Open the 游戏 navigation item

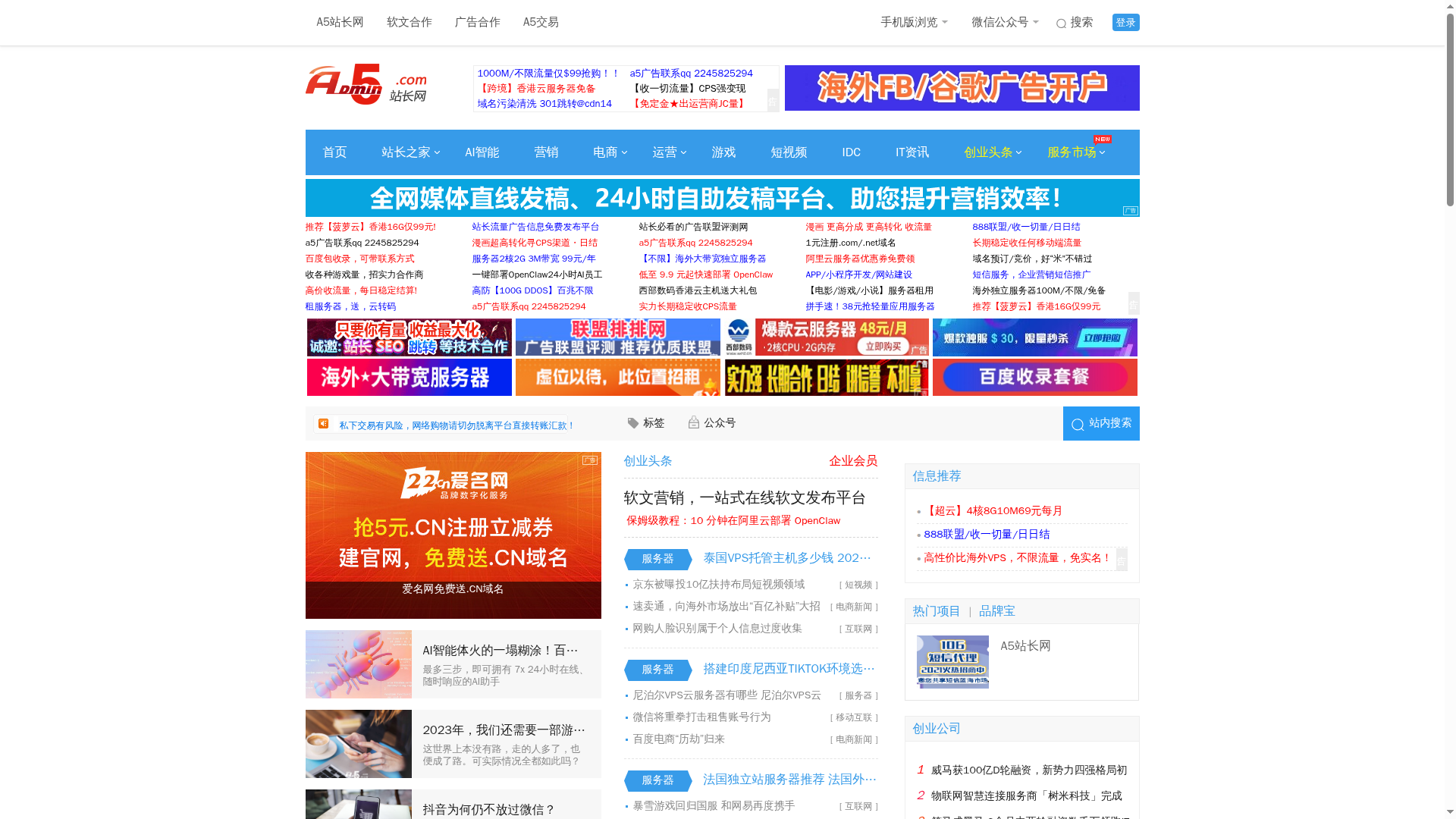(x=723, y=152)
